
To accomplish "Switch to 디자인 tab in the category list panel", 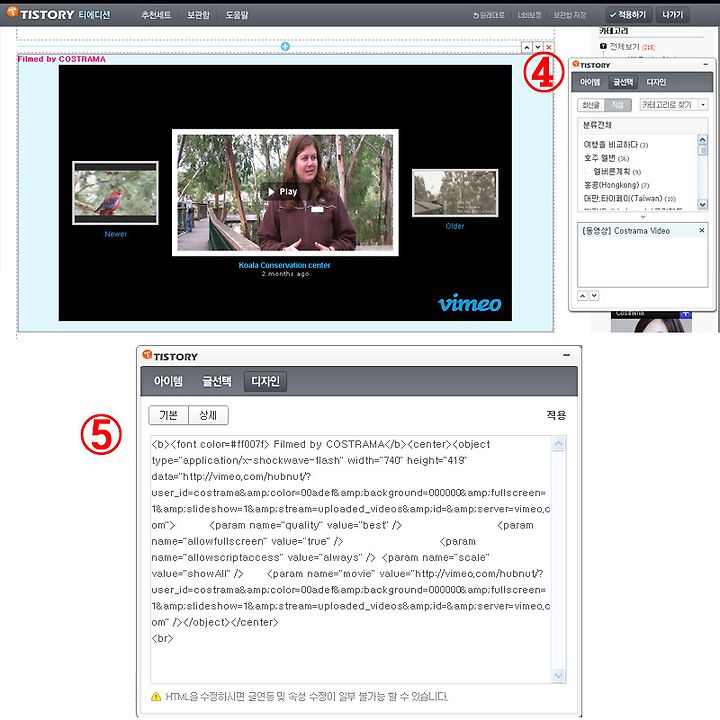I will coord(656,82).
